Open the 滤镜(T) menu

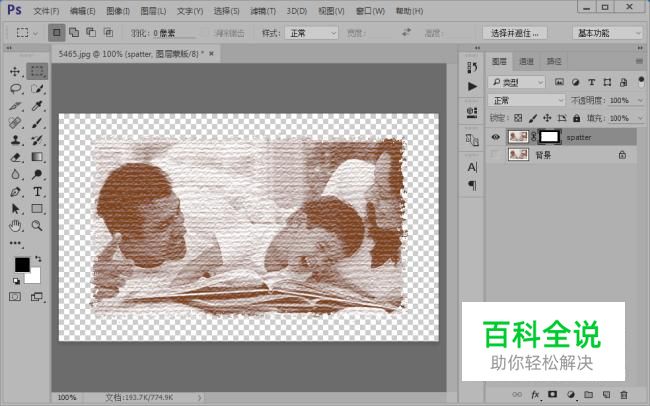point(263,11)
